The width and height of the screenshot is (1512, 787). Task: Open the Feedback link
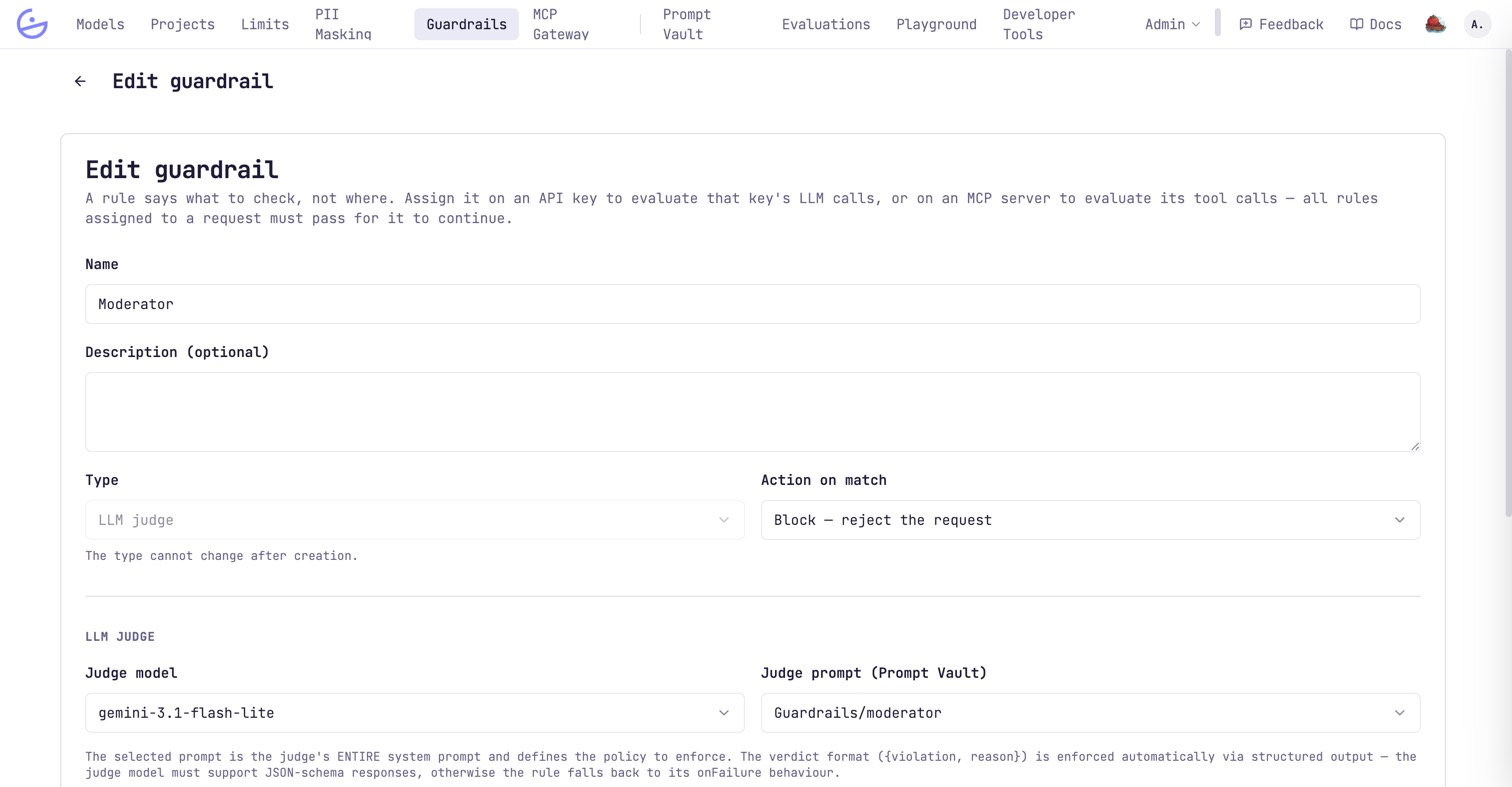pyautogui.click(x=1281, y=24)
